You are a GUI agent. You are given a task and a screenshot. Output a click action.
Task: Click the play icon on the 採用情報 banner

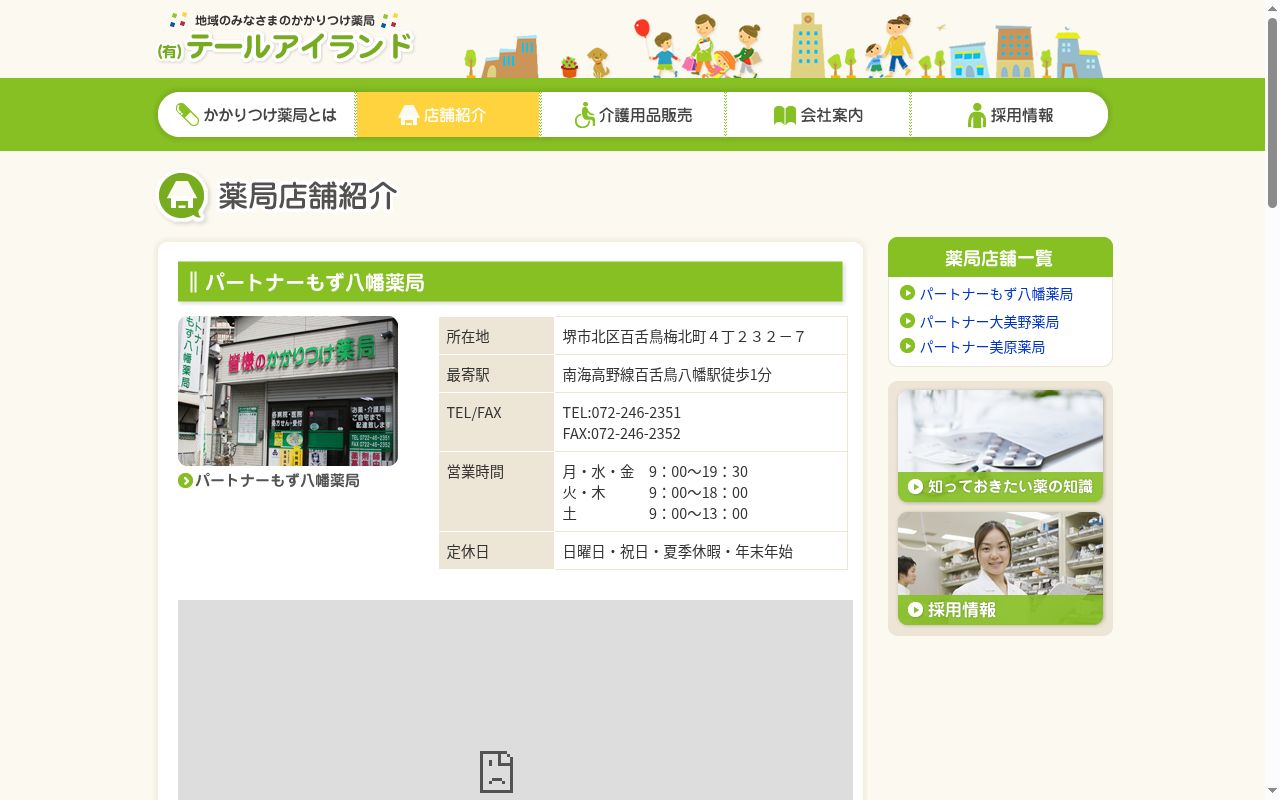point(915,610)
